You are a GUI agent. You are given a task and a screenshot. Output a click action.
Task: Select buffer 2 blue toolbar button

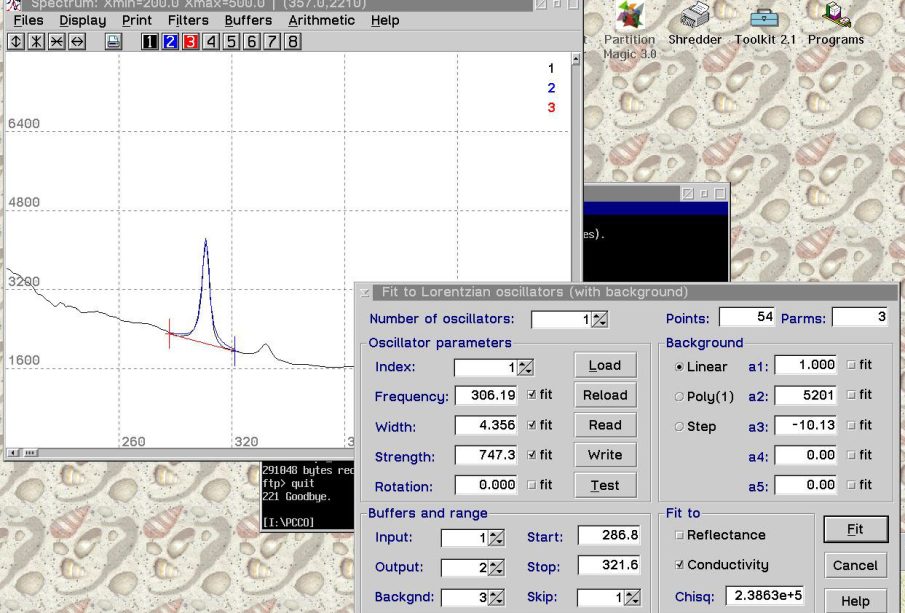(x=170, y=42)
